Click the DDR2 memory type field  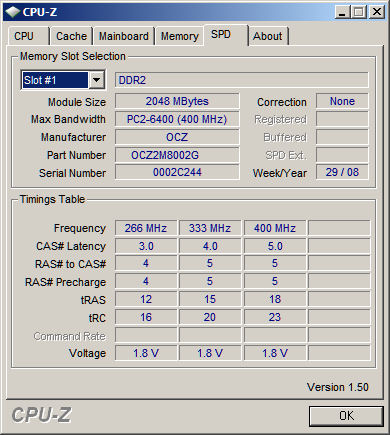[242, 80]
